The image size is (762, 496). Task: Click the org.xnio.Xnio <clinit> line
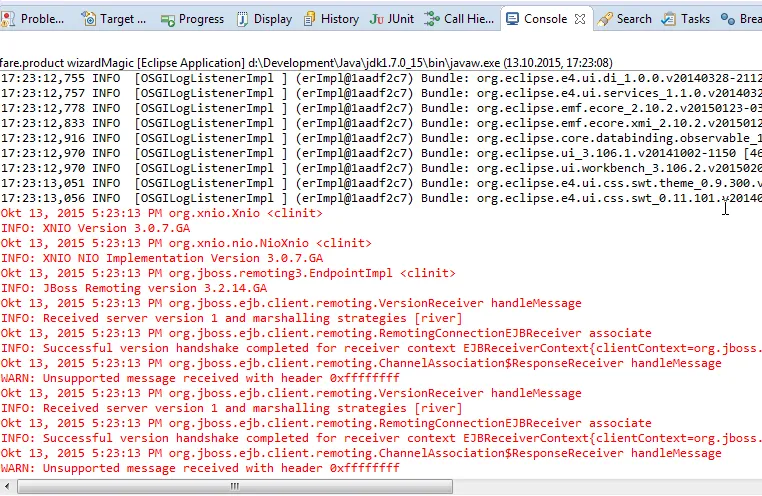pos(161,213)
